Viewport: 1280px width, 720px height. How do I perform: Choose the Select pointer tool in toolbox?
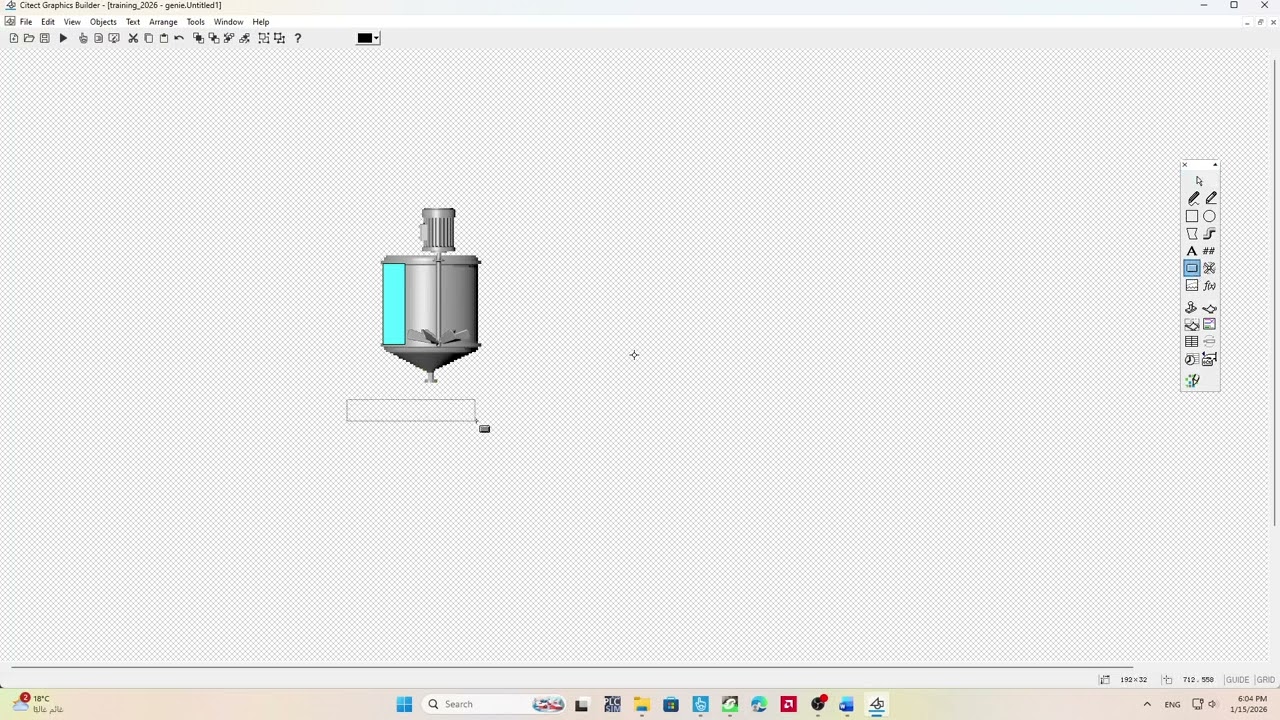click(x=1199, y=181)
